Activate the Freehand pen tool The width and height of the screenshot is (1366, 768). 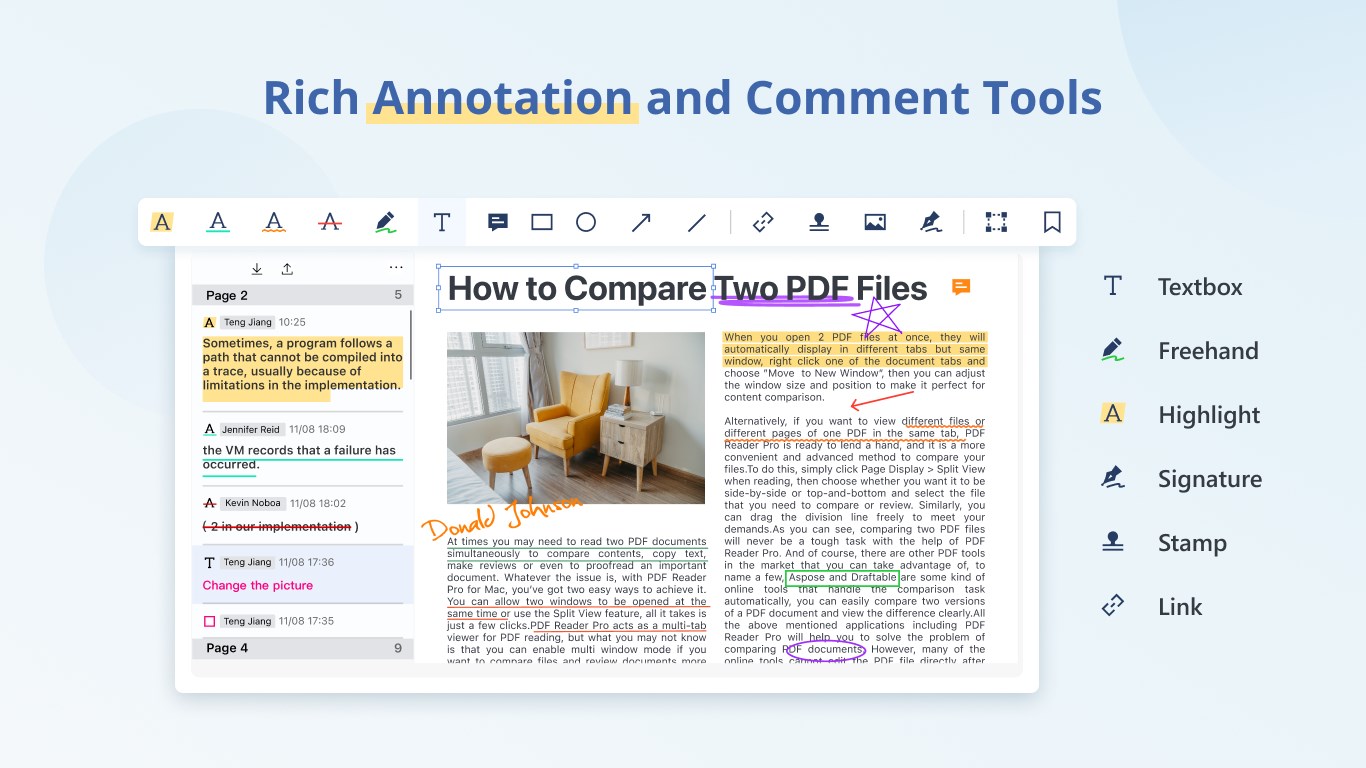385,222
